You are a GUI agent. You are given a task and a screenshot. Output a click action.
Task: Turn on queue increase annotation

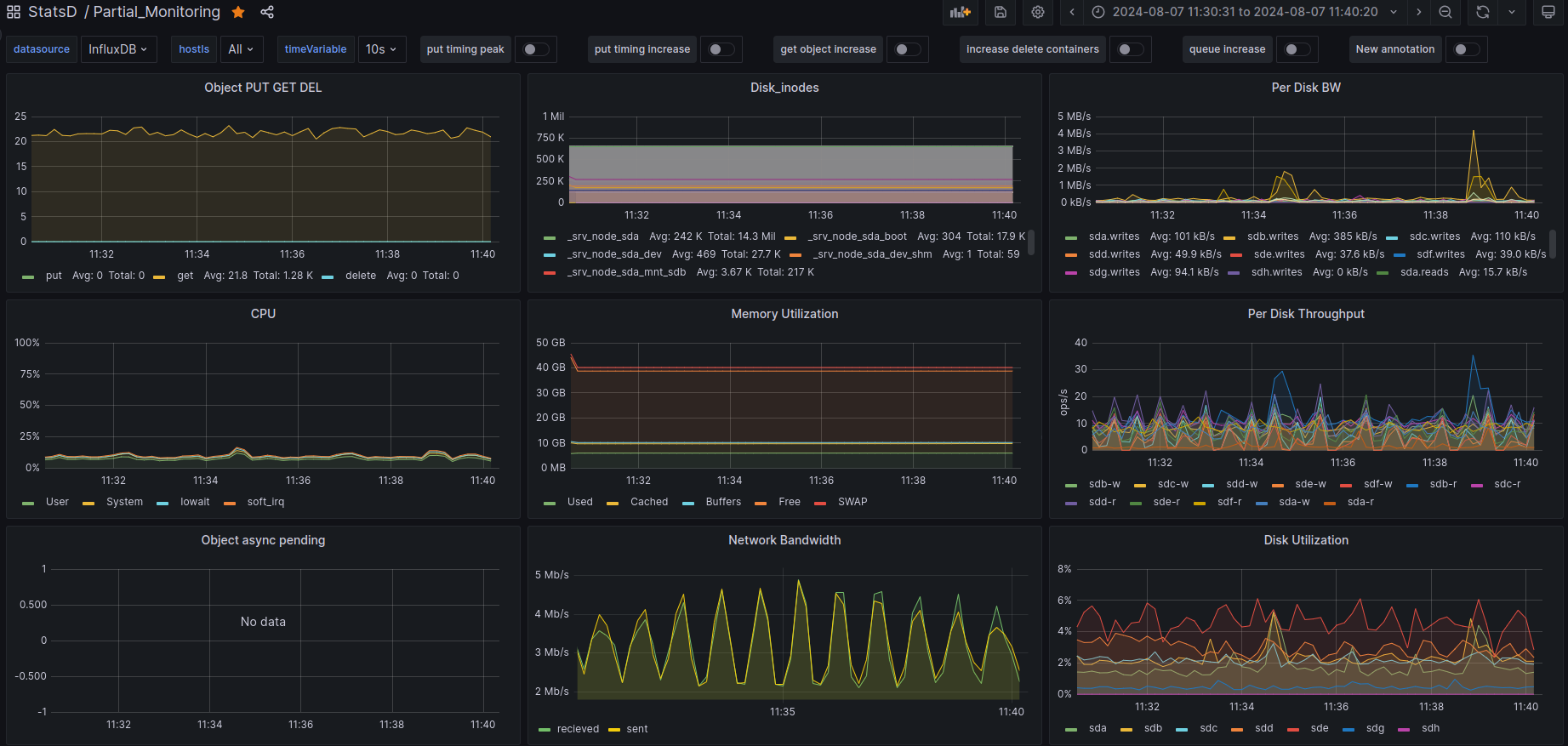click(1297, 49)
